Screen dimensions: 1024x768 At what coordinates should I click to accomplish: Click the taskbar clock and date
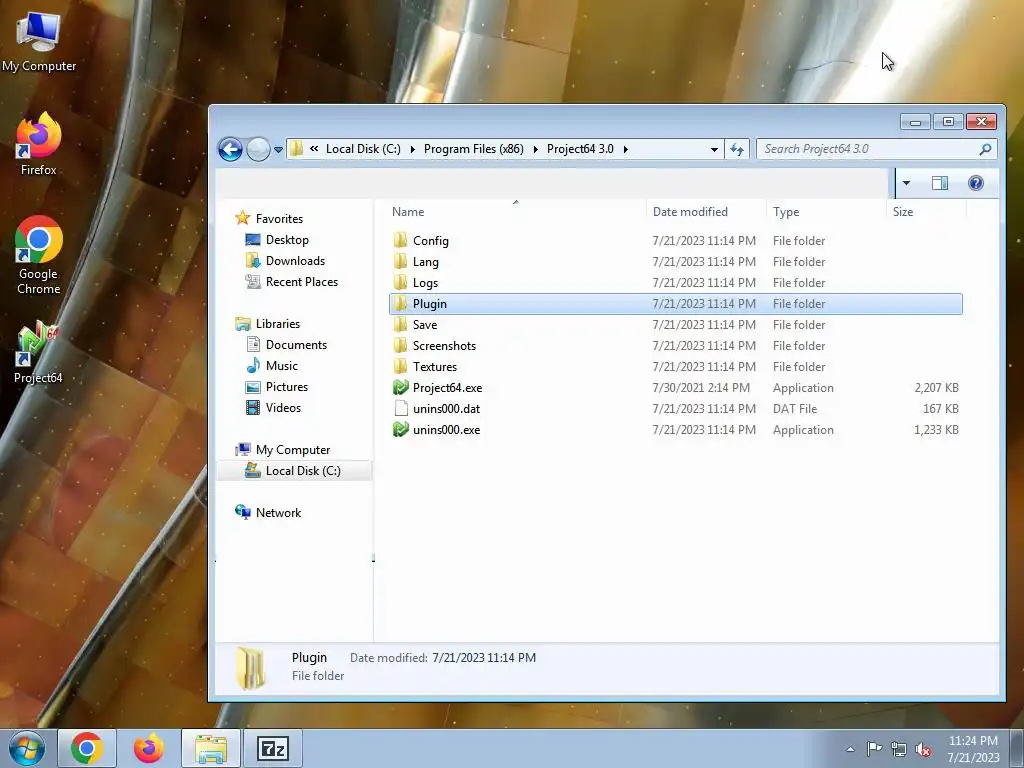point(973,749)
